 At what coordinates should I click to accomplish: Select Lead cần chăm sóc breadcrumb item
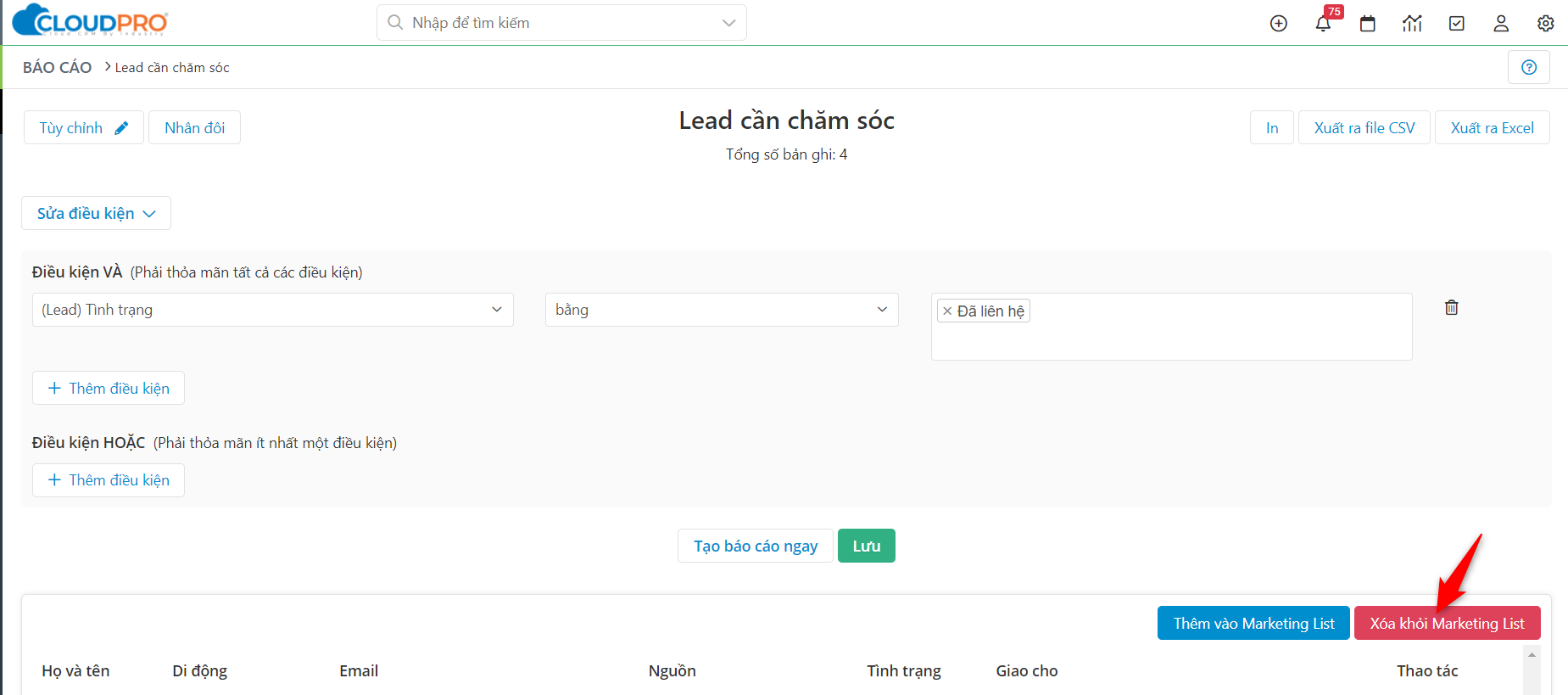[x=172, y=67]
